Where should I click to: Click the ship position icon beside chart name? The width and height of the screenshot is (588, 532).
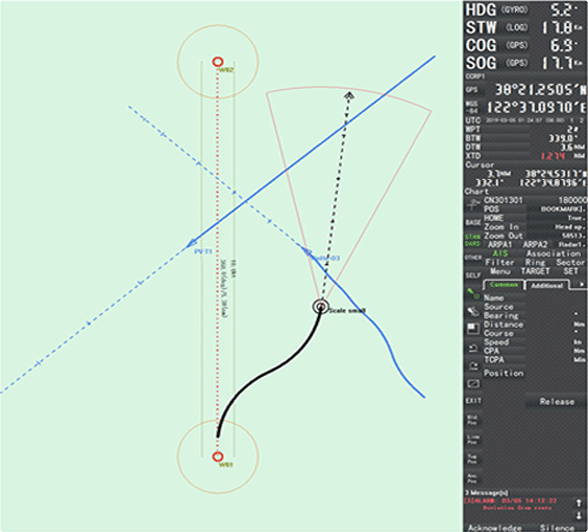coord(473,204)
